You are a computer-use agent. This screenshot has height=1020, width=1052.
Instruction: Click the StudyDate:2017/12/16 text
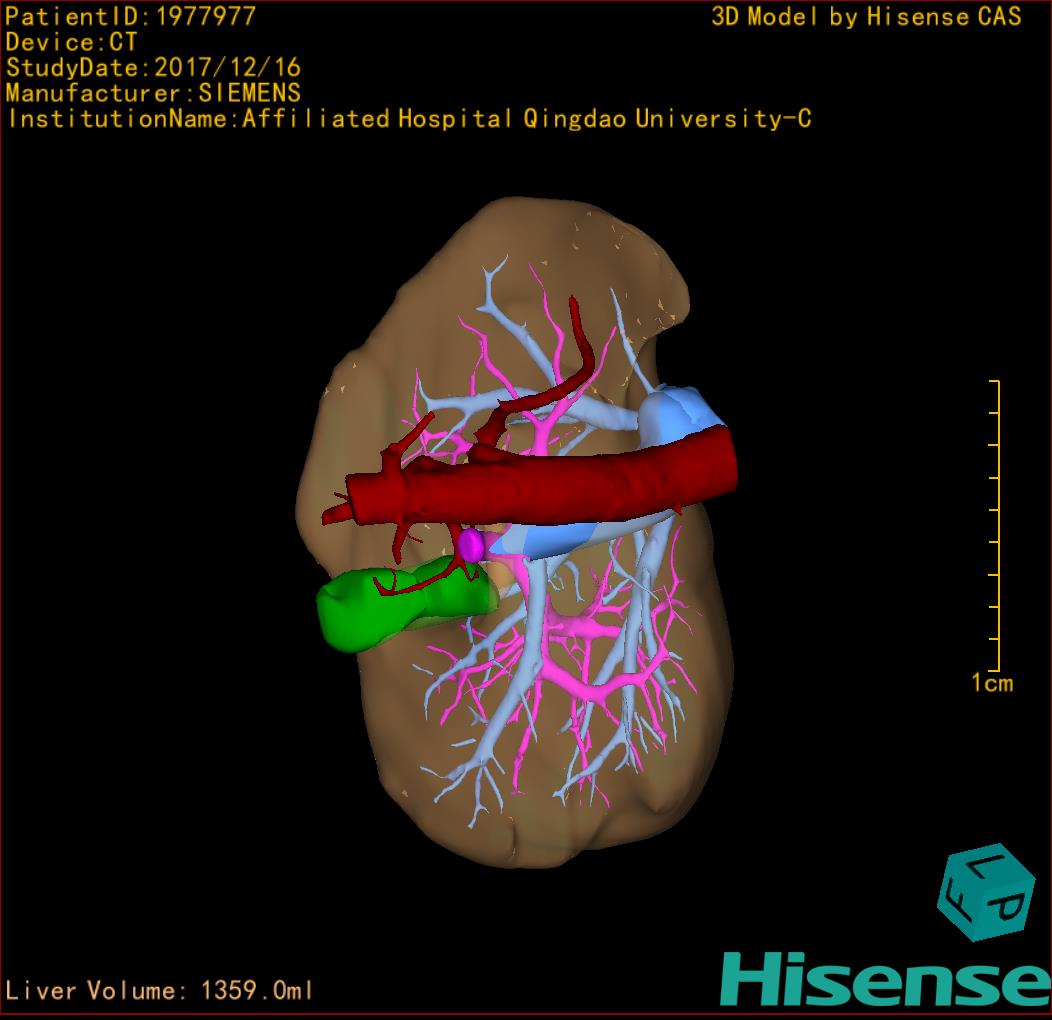153,68
